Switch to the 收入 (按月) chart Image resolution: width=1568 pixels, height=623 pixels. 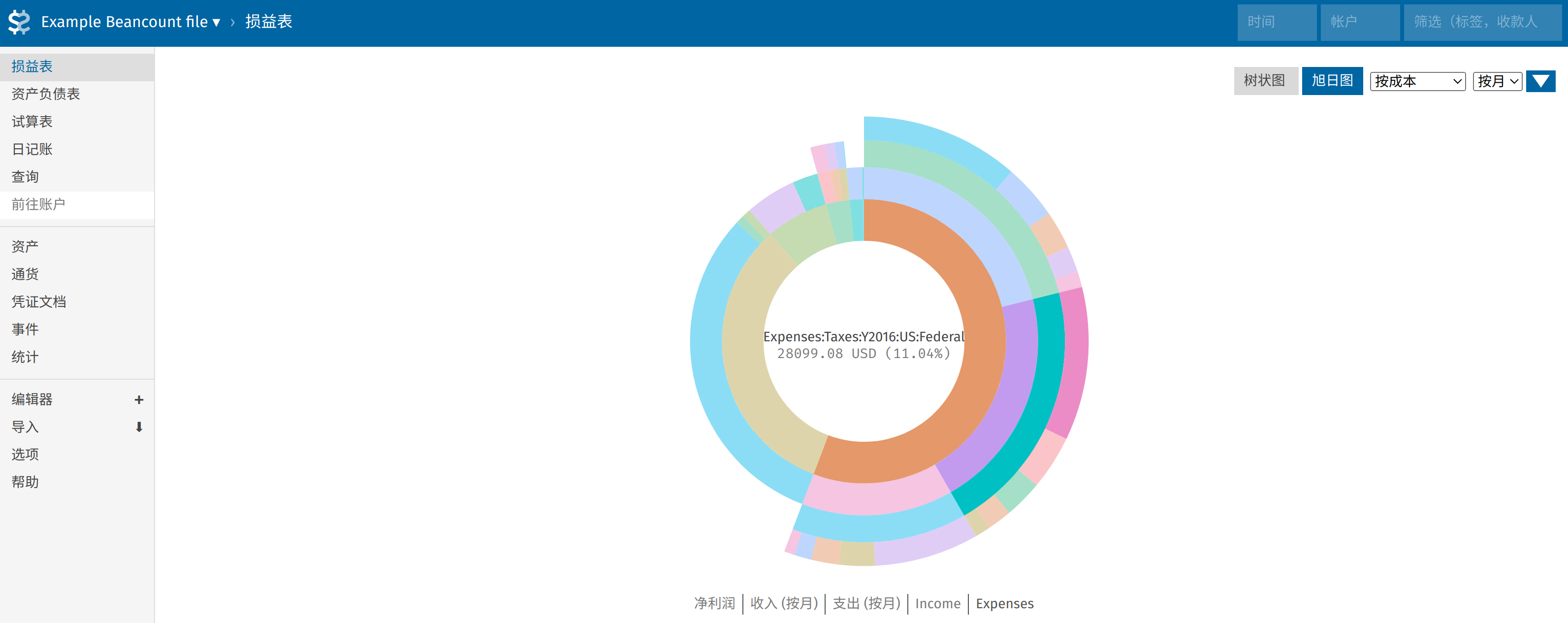783,603
